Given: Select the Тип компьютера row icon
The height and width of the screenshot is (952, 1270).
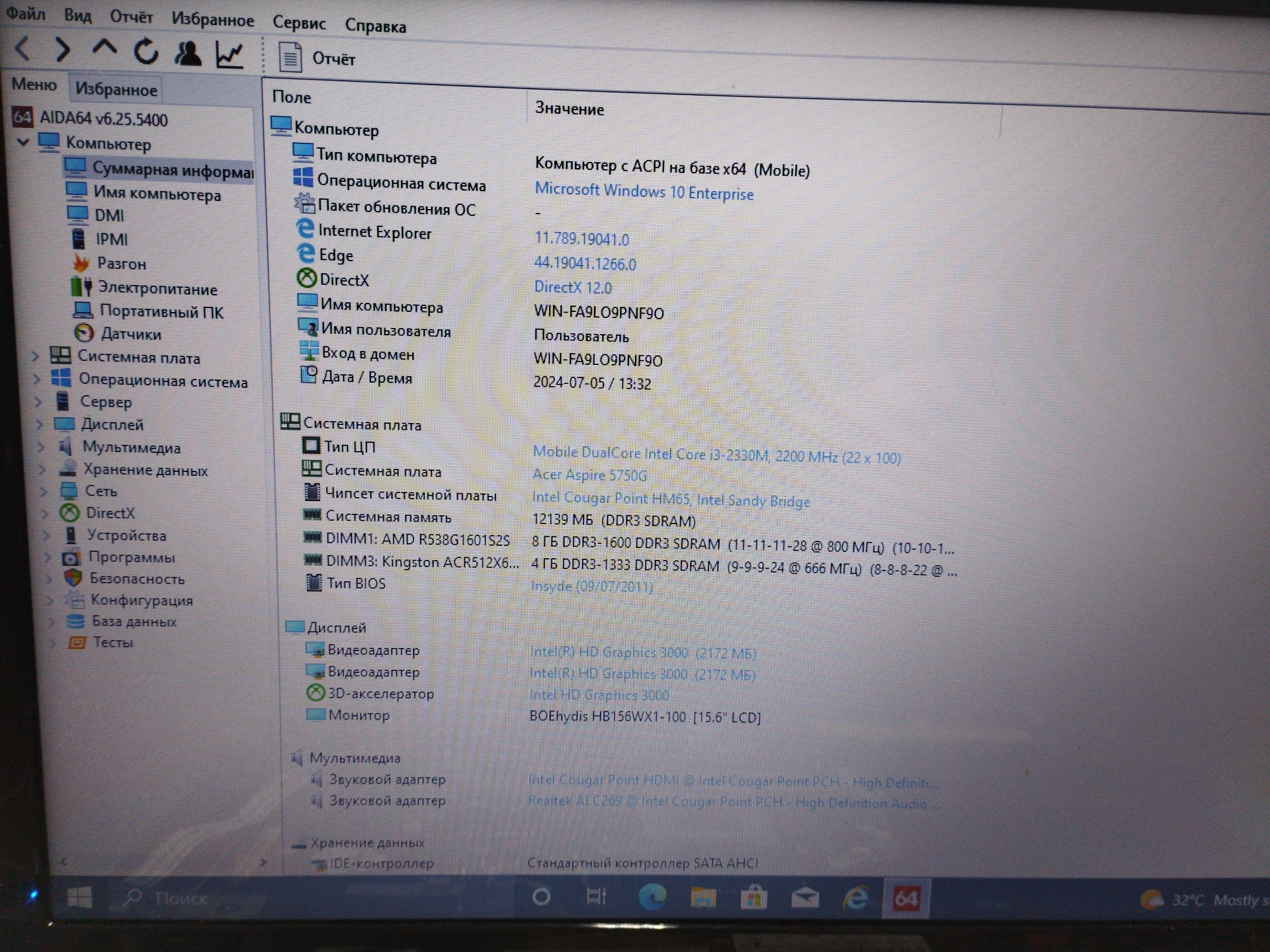Looking at the screenshot, I should 303,152.
